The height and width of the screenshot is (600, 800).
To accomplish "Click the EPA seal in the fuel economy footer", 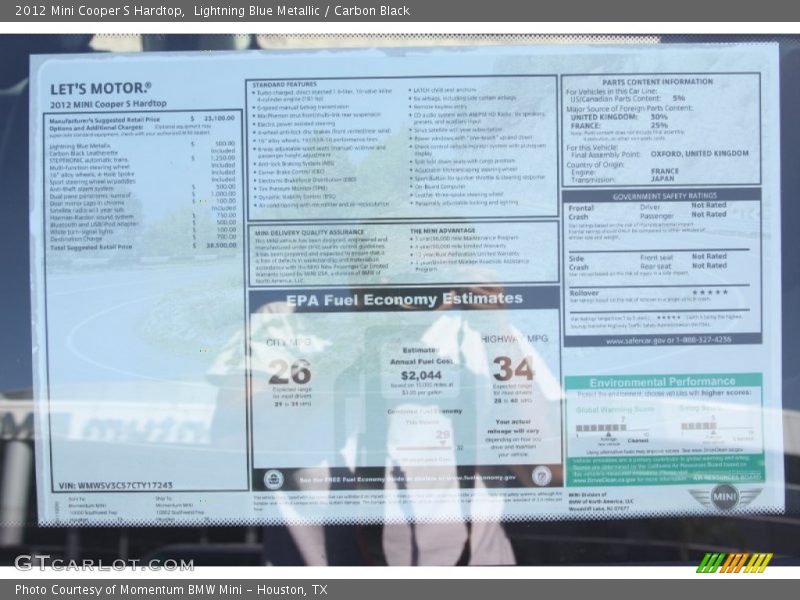I will (x=273, y=479).
